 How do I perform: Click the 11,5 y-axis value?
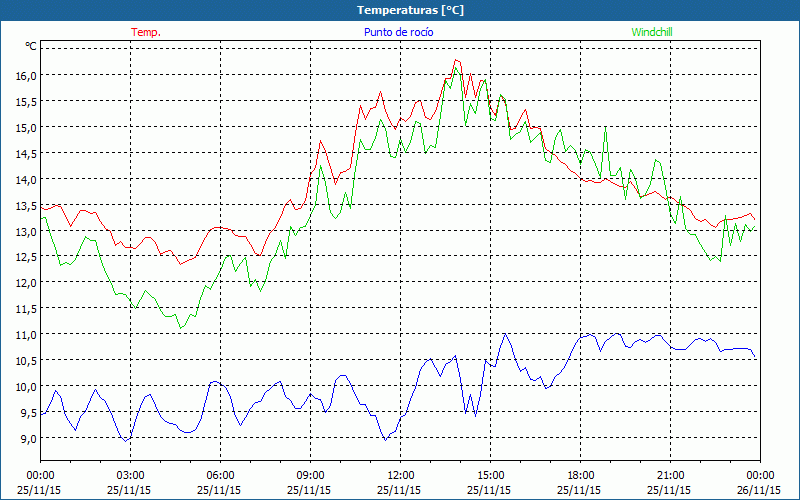click(27, 309)
